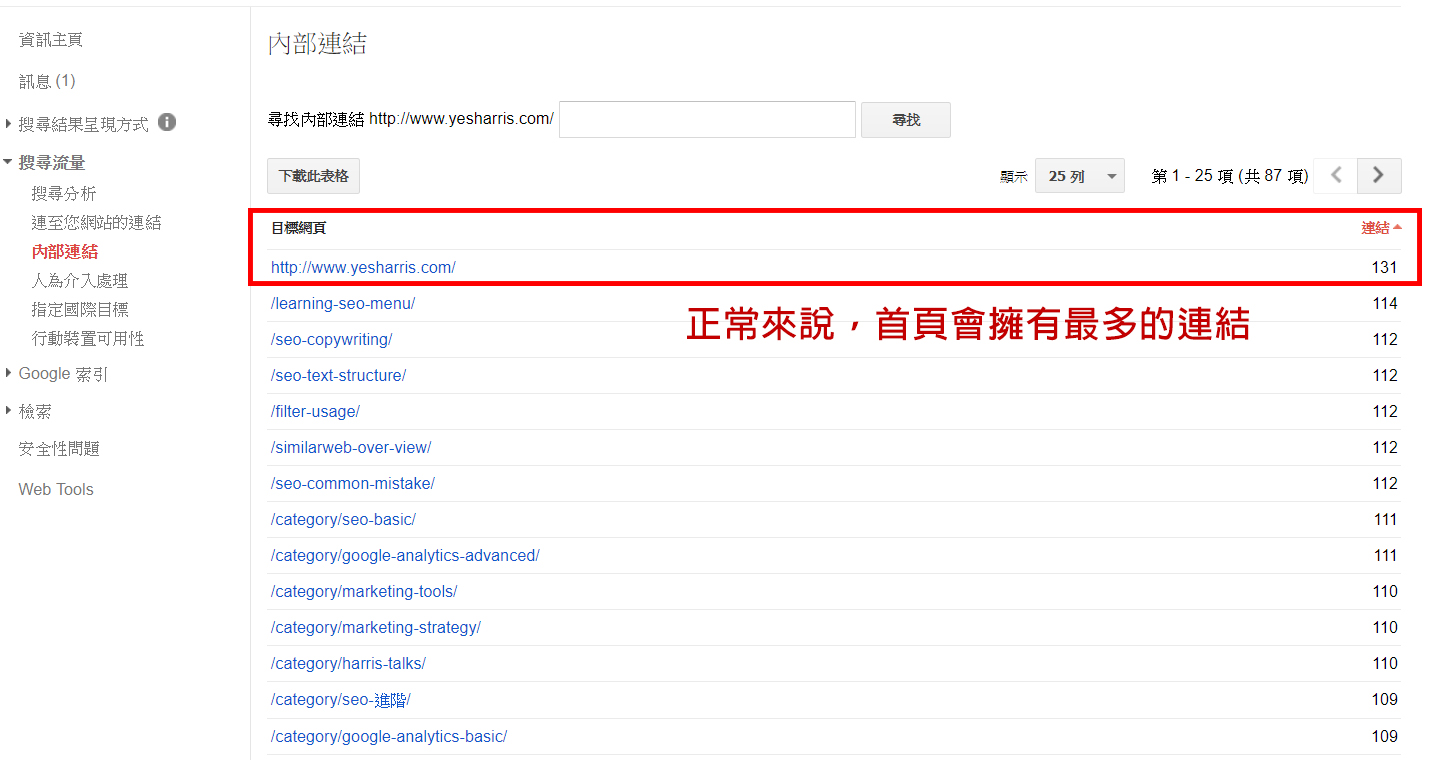Select 指定國際目標 in the sidebar
Image resolution: width=1429 pixels, height=760 pixels.
80,310
